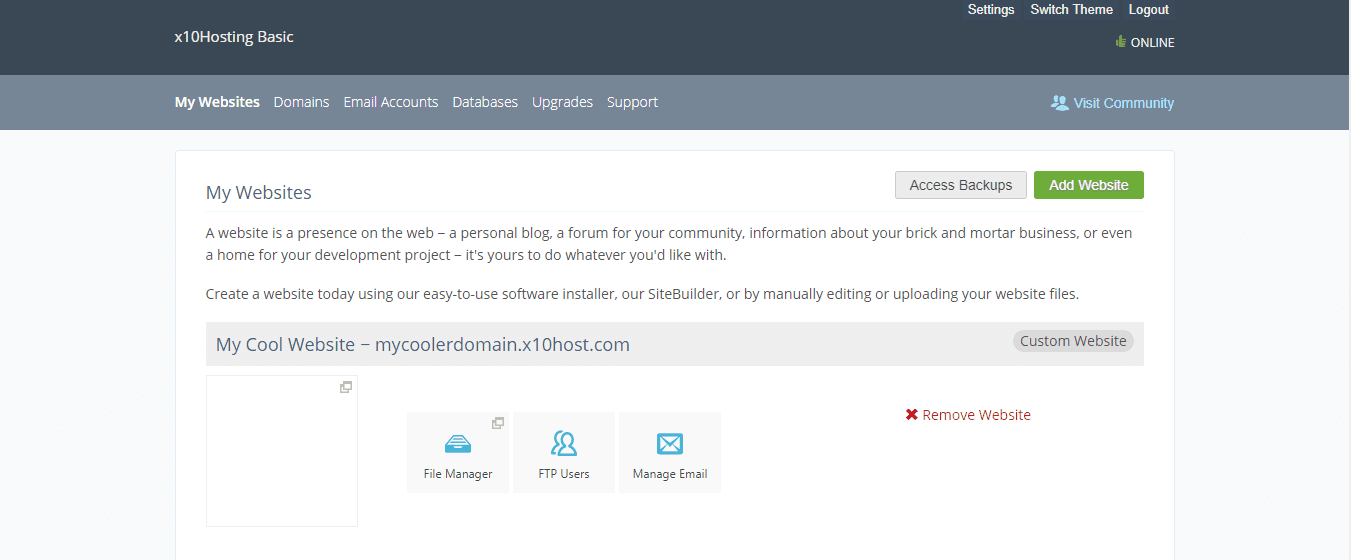Open the FTP Users tile
The height and width of the screenshot is (560, 1351).
coord(564,452)
